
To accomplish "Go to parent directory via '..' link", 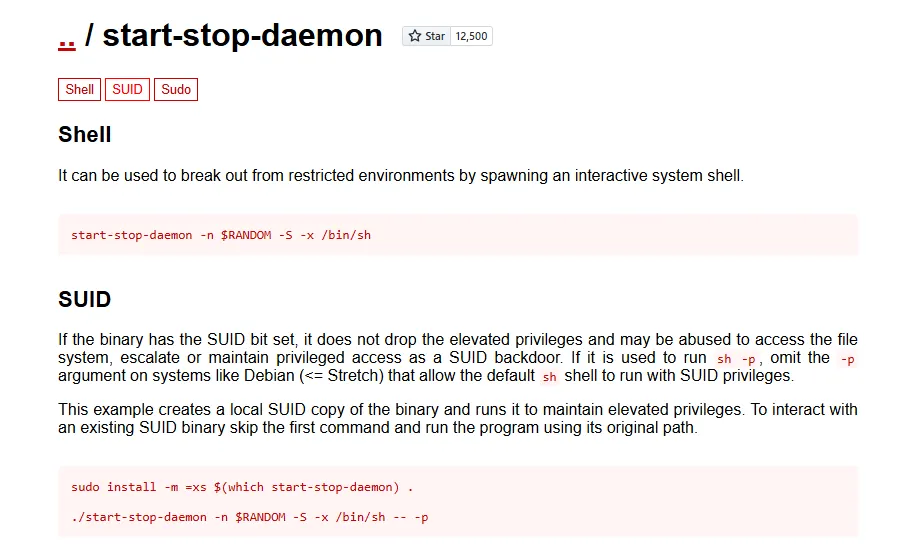I will coord(67,37).
